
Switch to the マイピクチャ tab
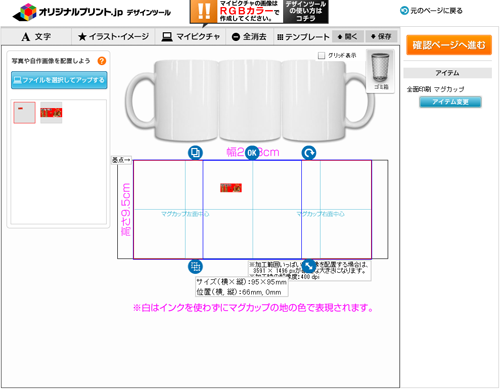(x=190, y=36)
